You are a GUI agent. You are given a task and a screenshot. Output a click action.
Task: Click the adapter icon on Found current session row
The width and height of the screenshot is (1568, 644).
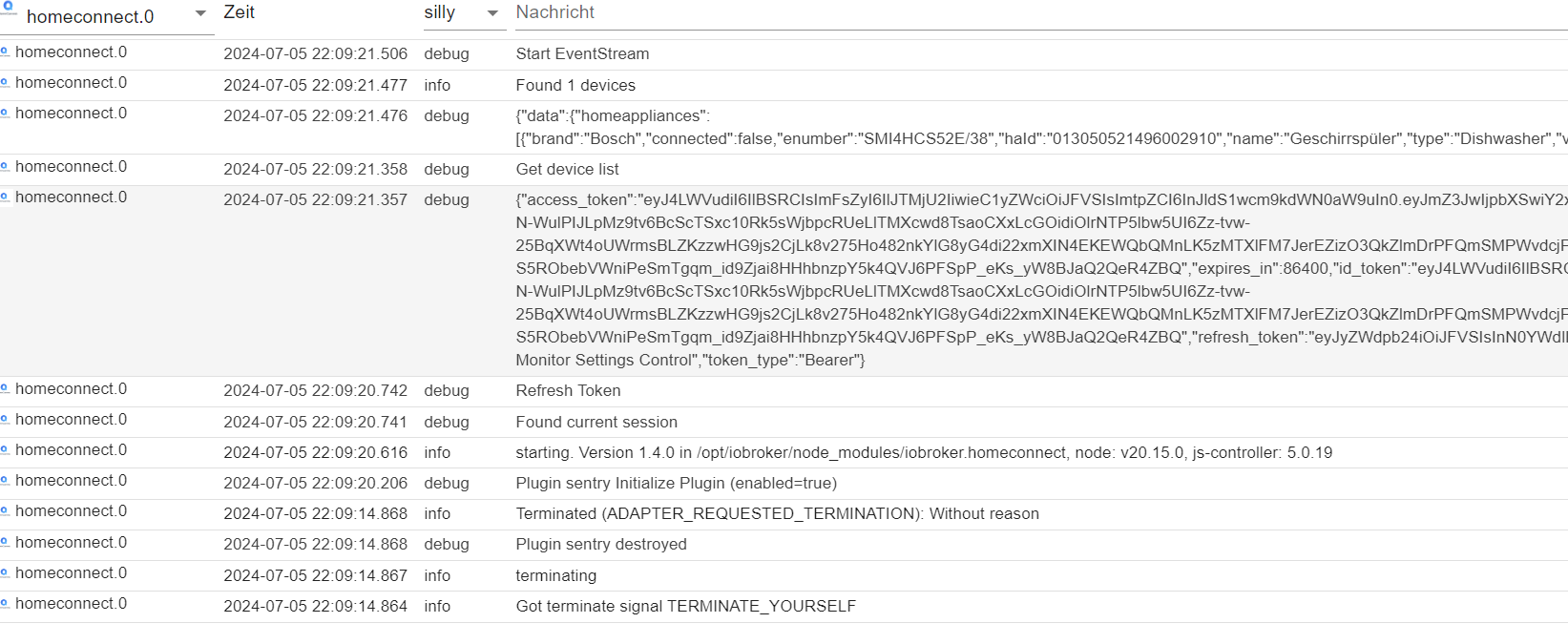5,420
